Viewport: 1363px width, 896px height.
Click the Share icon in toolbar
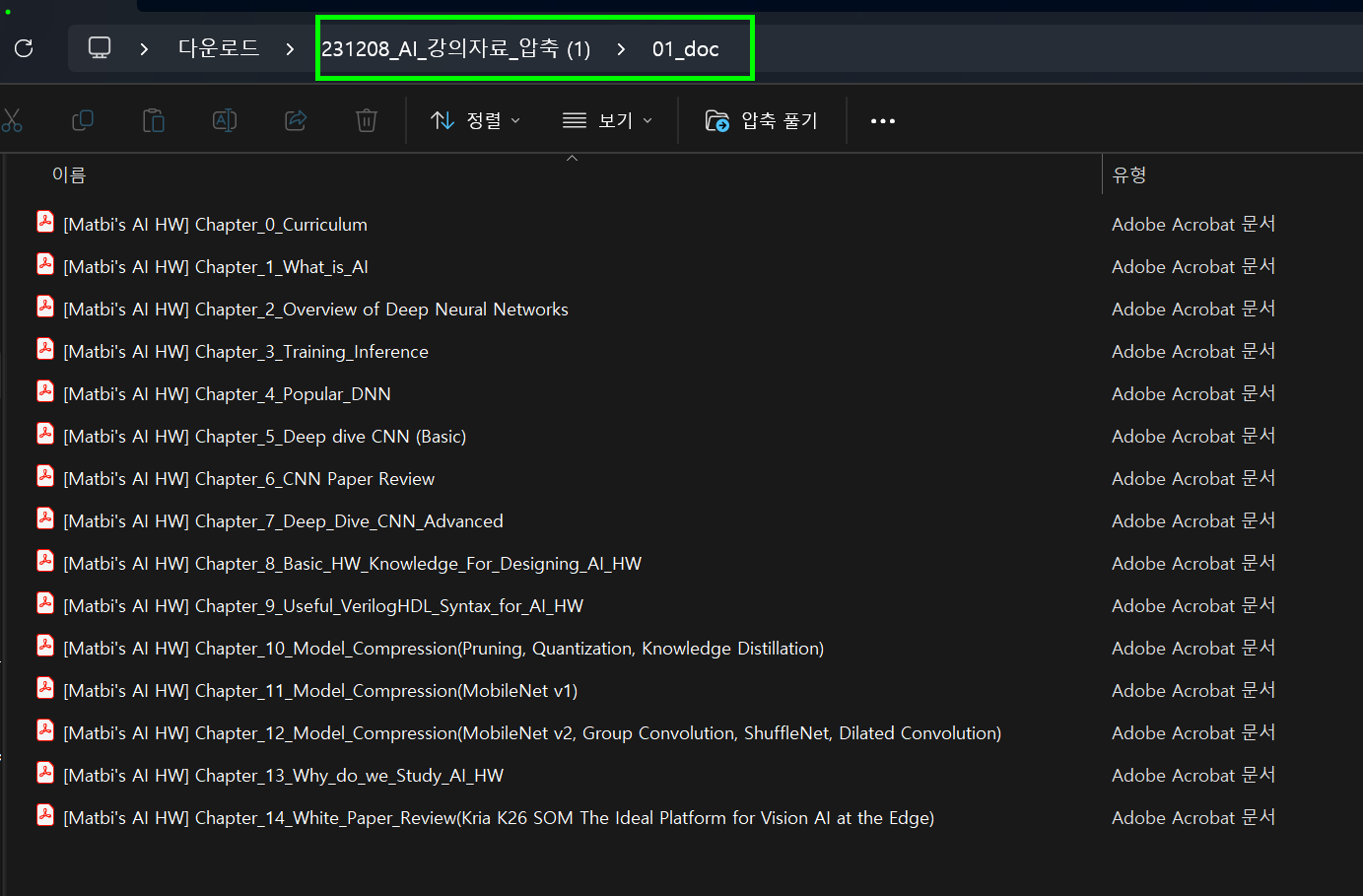pyautogui.click(x=296, y=120)
